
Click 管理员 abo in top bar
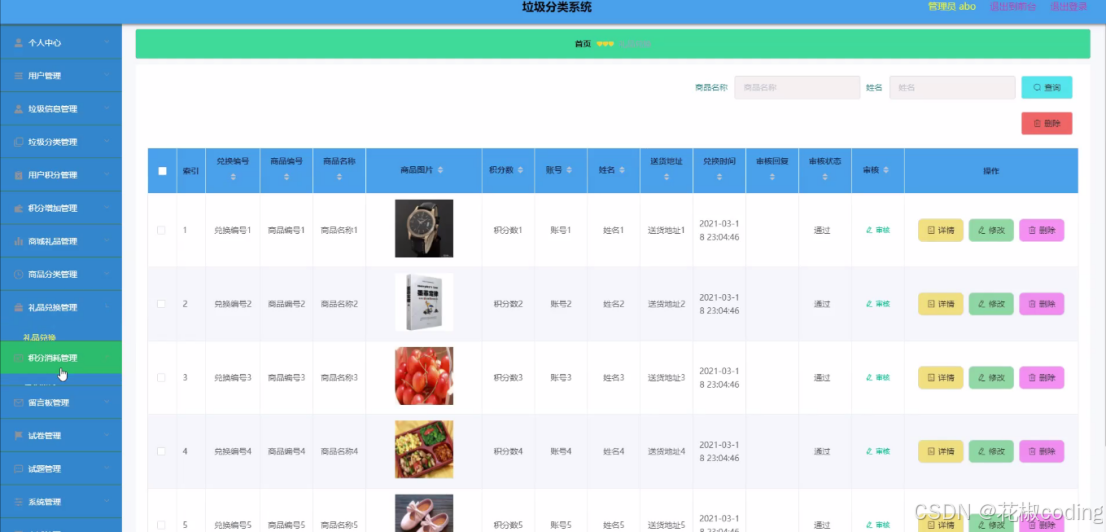(x=952, y=6)
